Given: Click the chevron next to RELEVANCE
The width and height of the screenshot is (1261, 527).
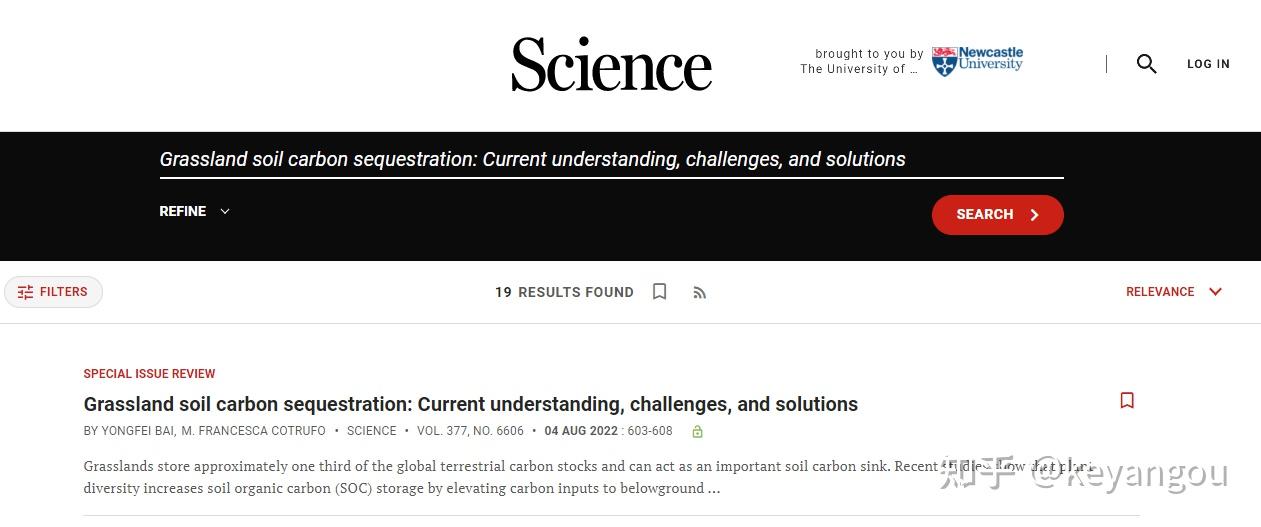Looking at the screenshot, I should 1215,292.
